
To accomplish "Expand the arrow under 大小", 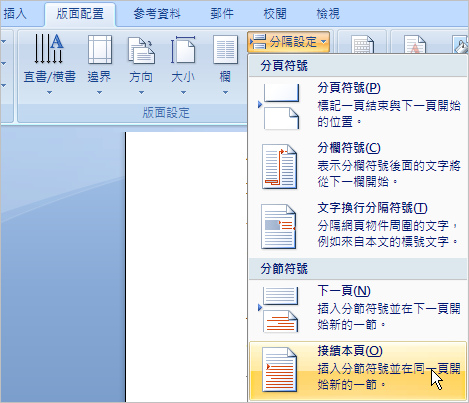I will pyautogui.click(x=183, y=92).
